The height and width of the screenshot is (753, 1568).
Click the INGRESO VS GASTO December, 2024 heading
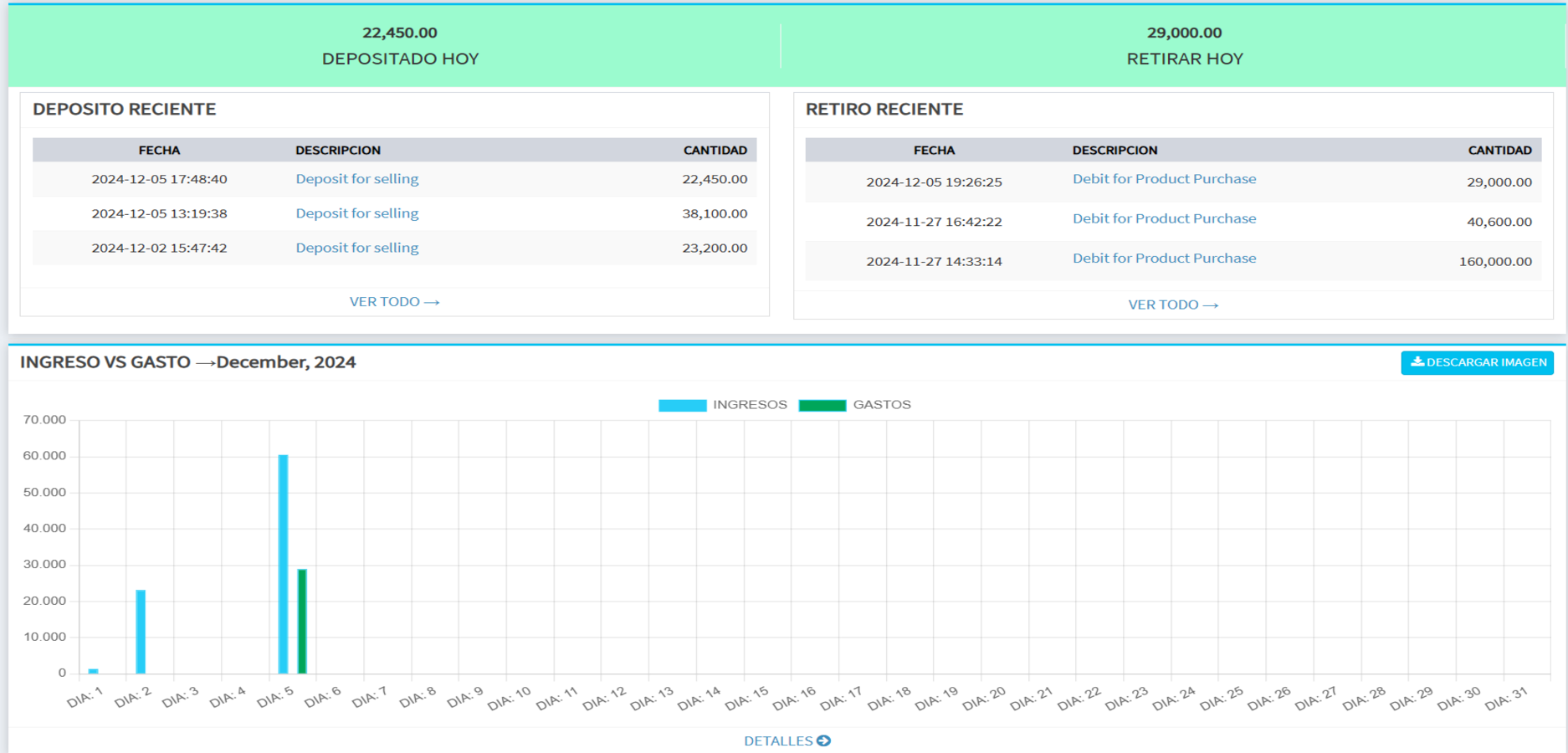[188, 362]
